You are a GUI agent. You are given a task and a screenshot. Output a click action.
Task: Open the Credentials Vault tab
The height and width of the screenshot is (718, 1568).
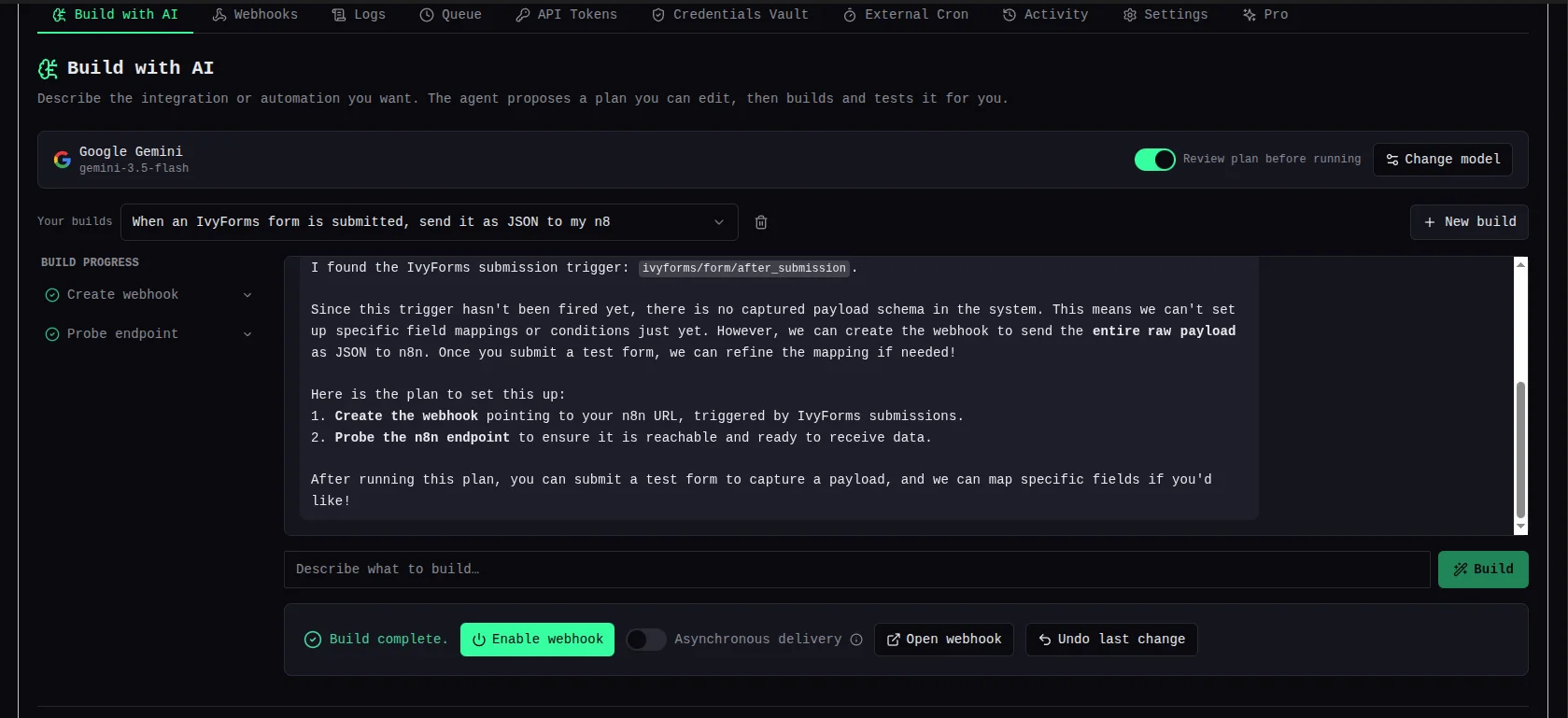[729, 15]
